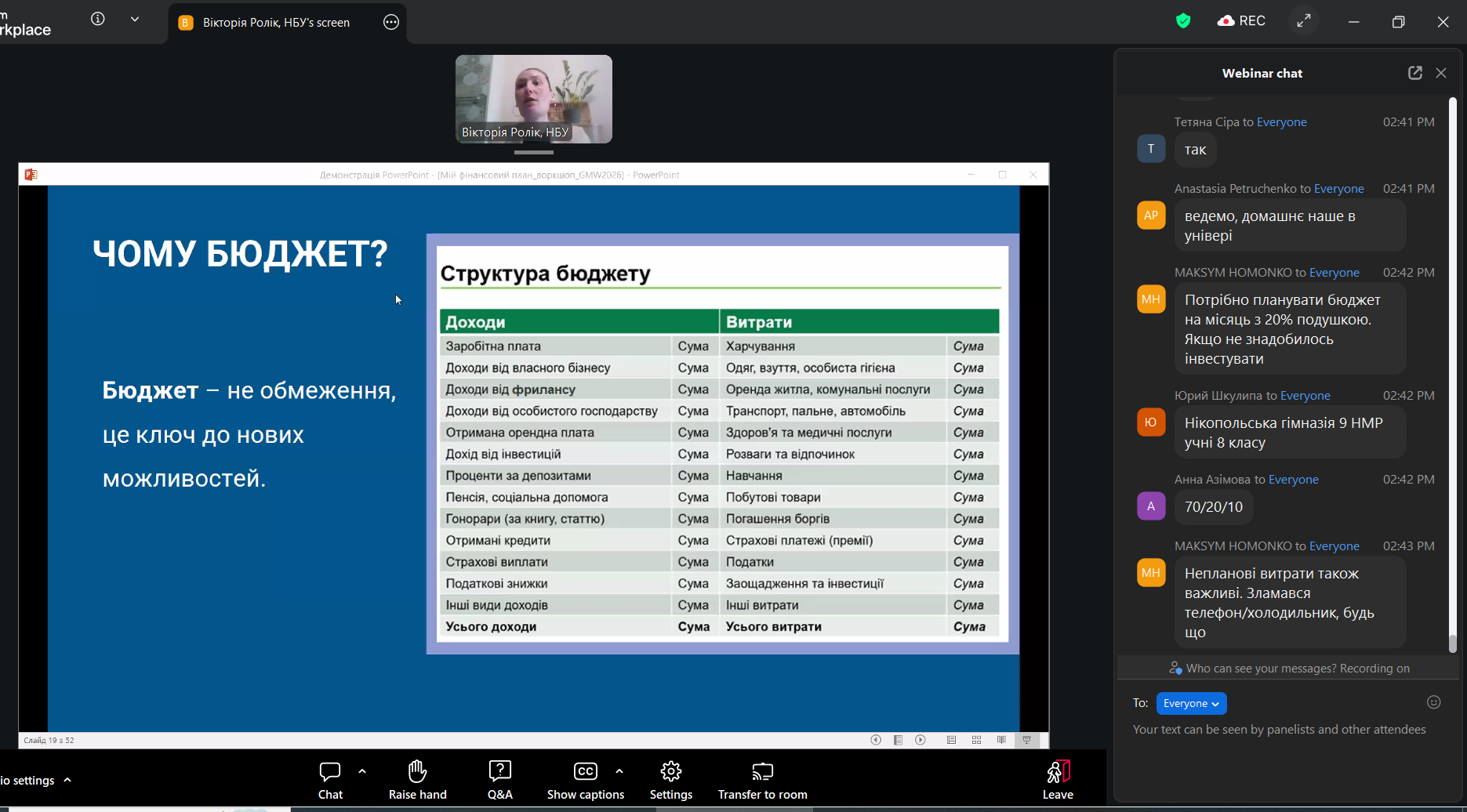Image resolution: width=1467 pixels, height=812 pixels.
Task: Open the green encryption shield info
Action: [1183, 21]
